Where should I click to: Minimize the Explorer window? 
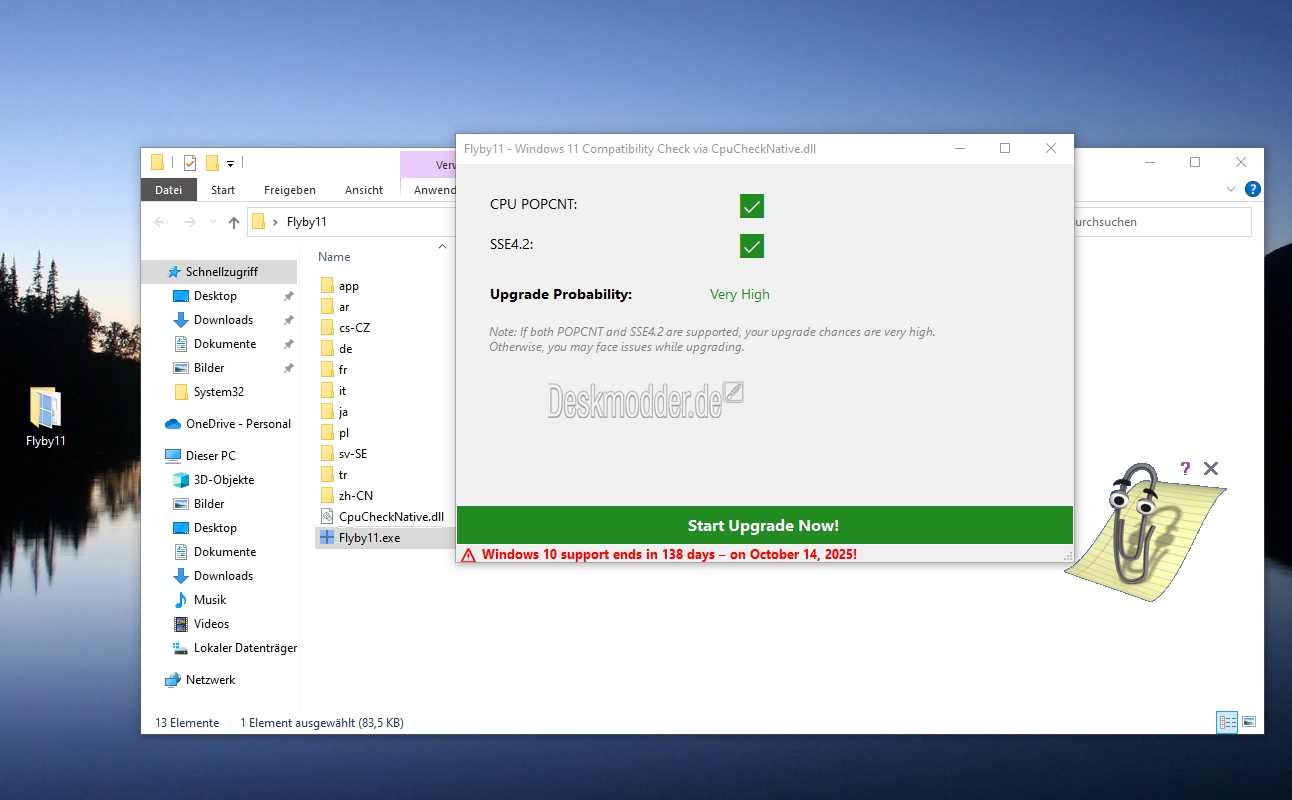point(1149,162)
